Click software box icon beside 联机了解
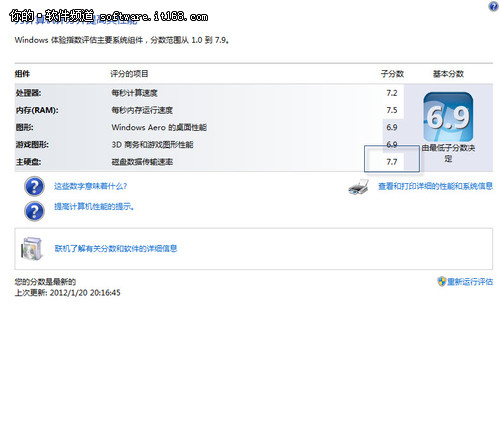 point(32,249)
